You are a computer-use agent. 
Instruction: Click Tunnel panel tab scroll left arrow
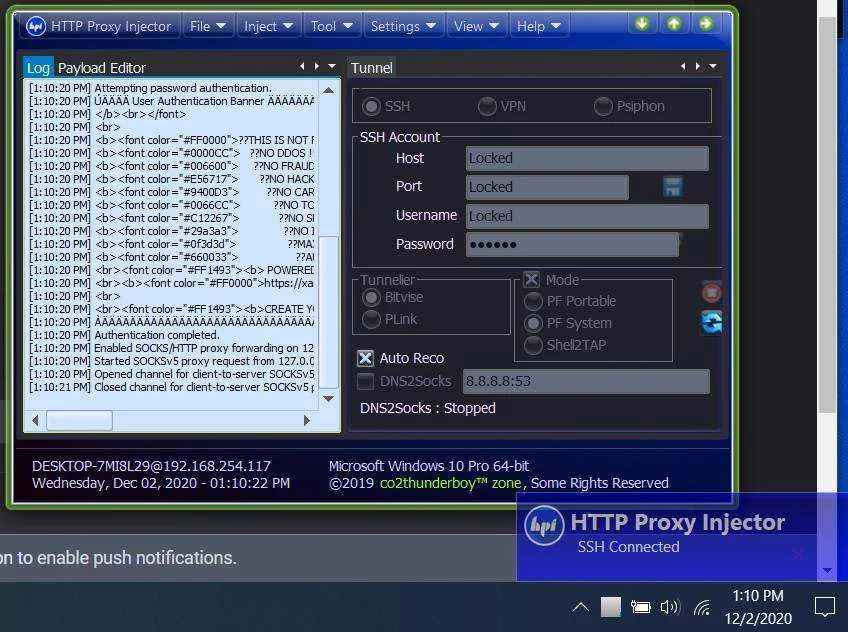point(684,66)
